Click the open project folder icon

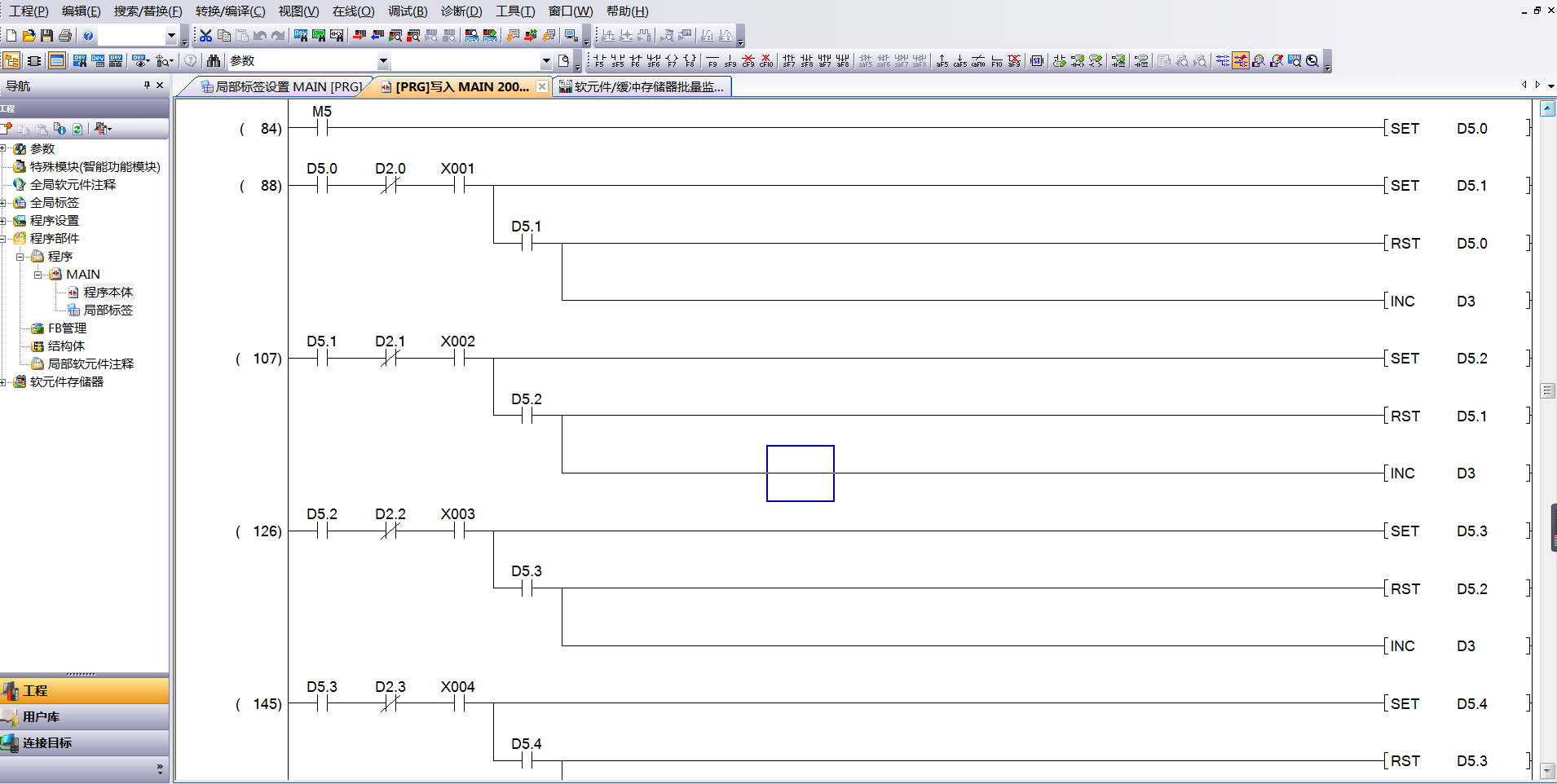click(x=29, y=36)
